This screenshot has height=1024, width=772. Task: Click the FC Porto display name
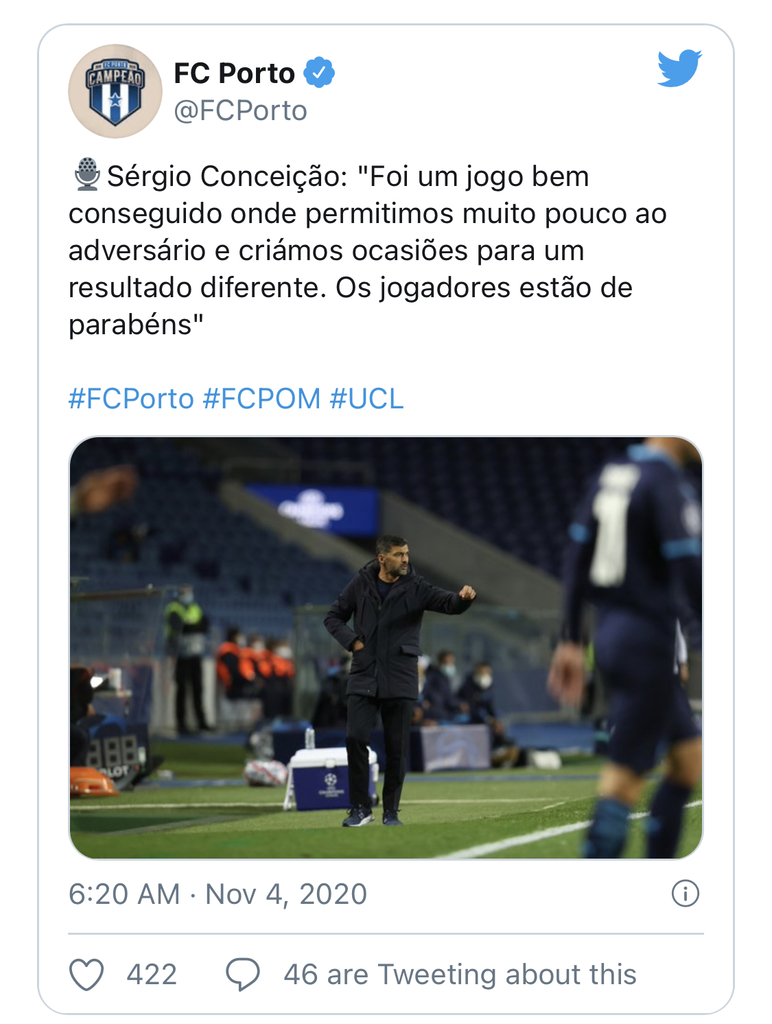pyautogui.click(x=234, y=73)
